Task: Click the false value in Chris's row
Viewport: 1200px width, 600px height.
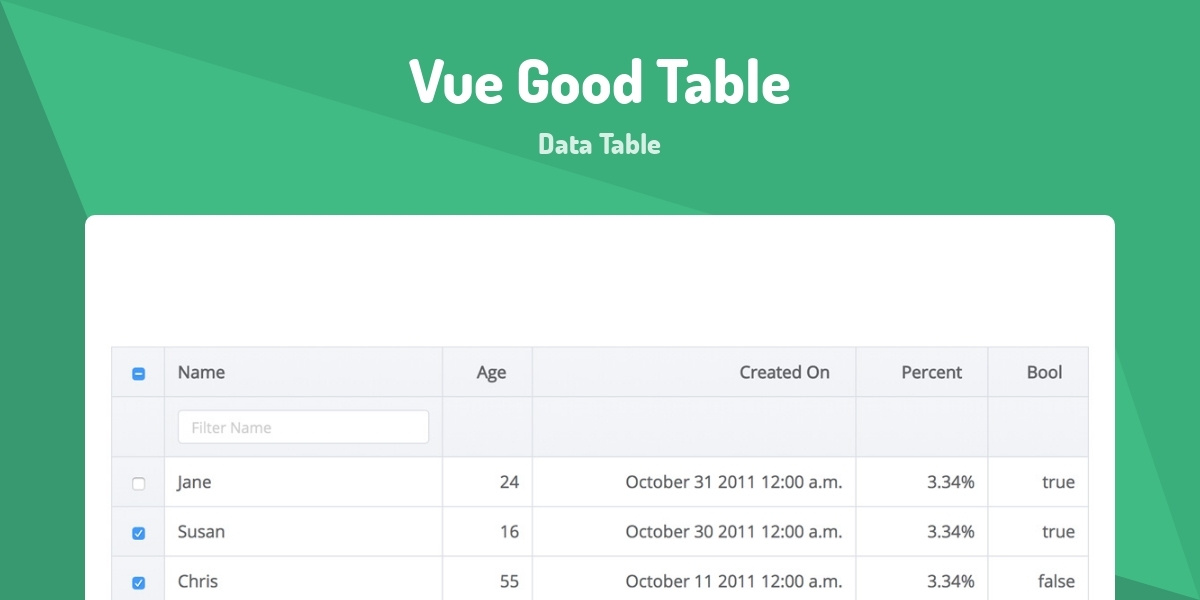Action: [x=1056, y=581]
